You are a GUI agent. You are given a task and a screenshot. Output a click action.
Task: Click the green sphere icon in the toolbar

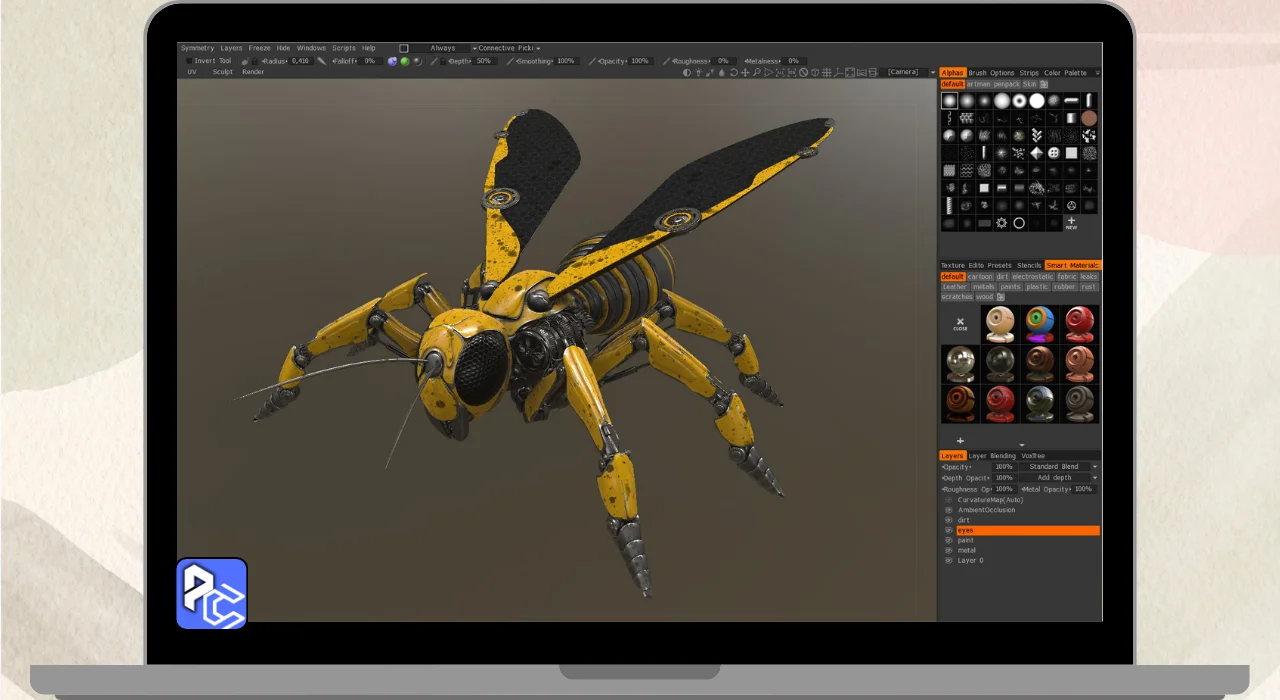click(405, 61)
